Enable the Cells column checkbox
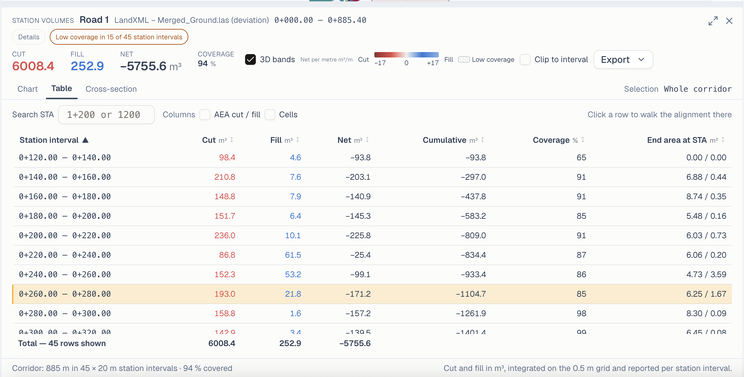 pos(270,114)
